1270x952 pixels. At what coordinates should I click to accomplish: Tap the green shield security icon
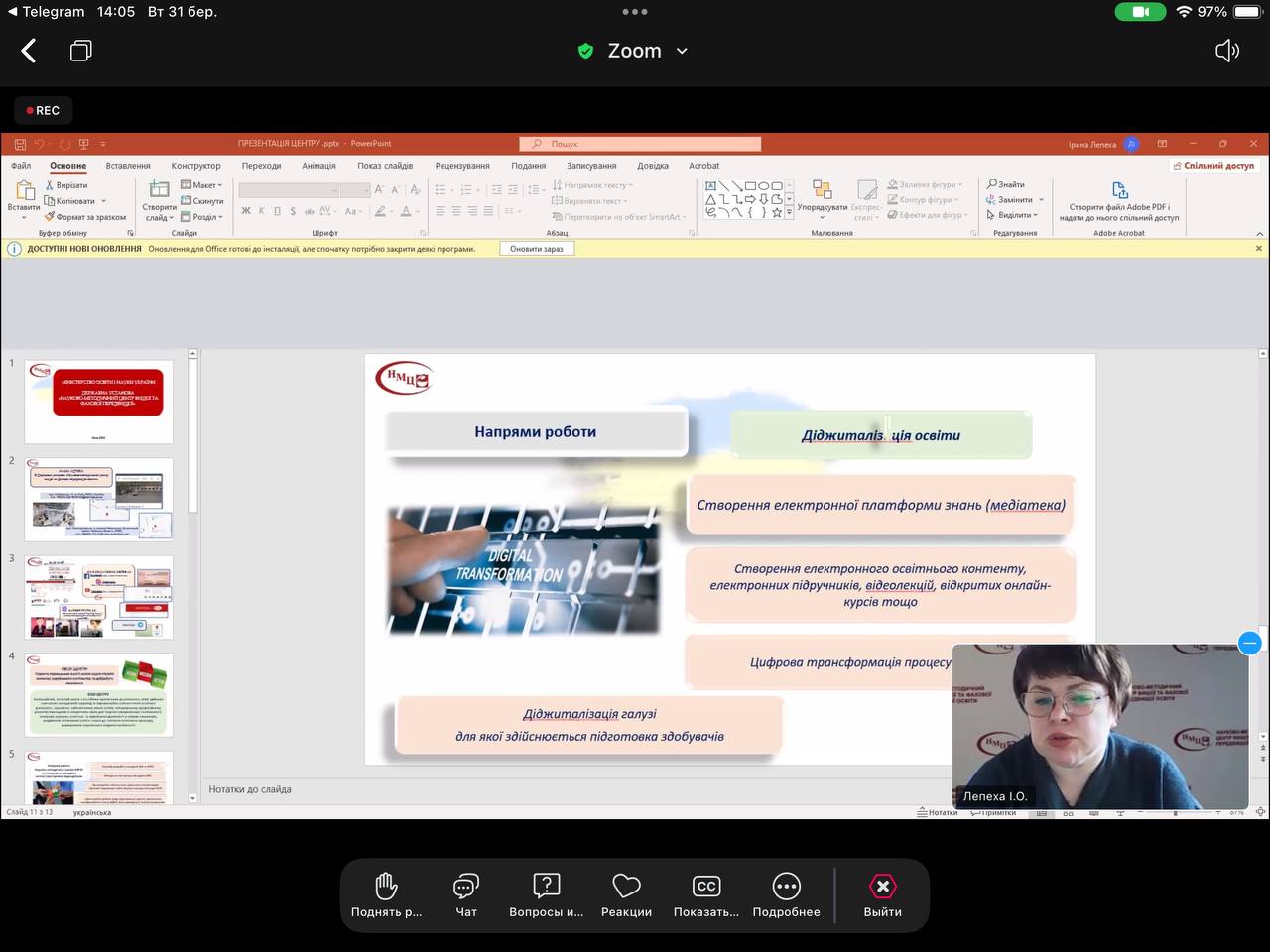(x=585, y=51)
